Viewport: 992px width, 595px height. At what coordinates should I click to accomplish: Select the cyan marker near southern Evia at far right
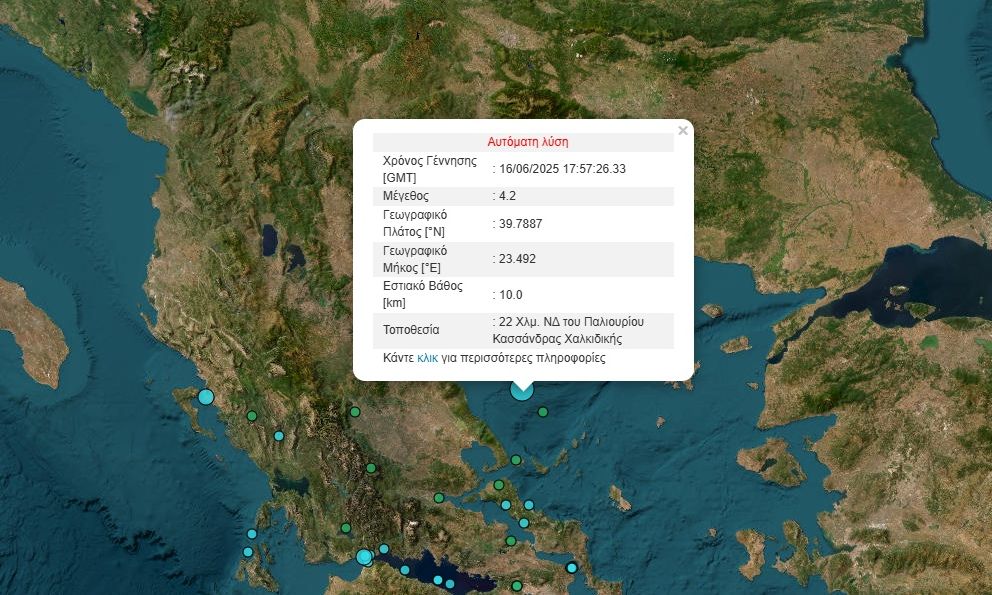coord(572,568)
